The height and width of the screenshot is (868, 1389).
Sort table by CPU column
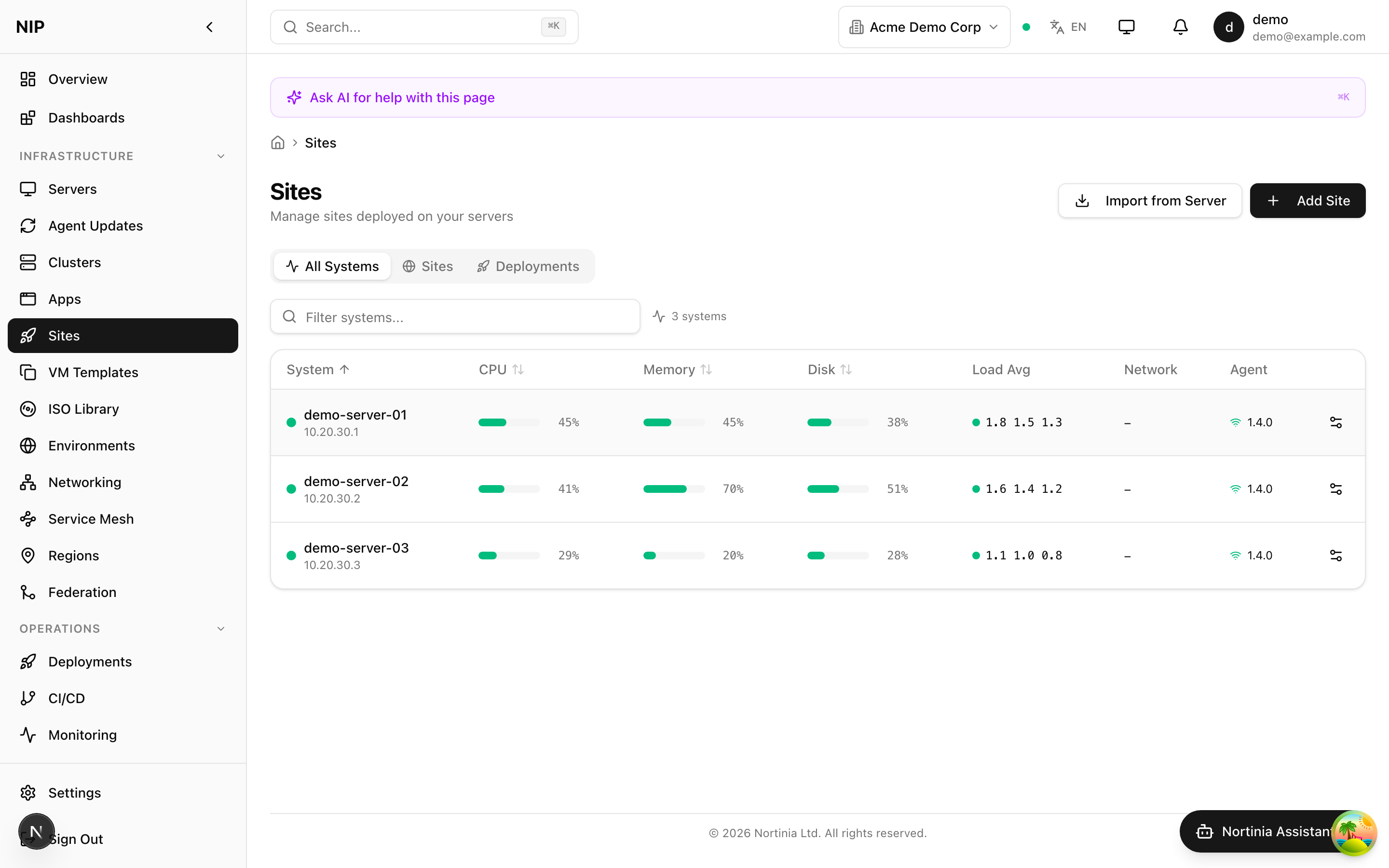pyautogui.click(x=501, y=370)
